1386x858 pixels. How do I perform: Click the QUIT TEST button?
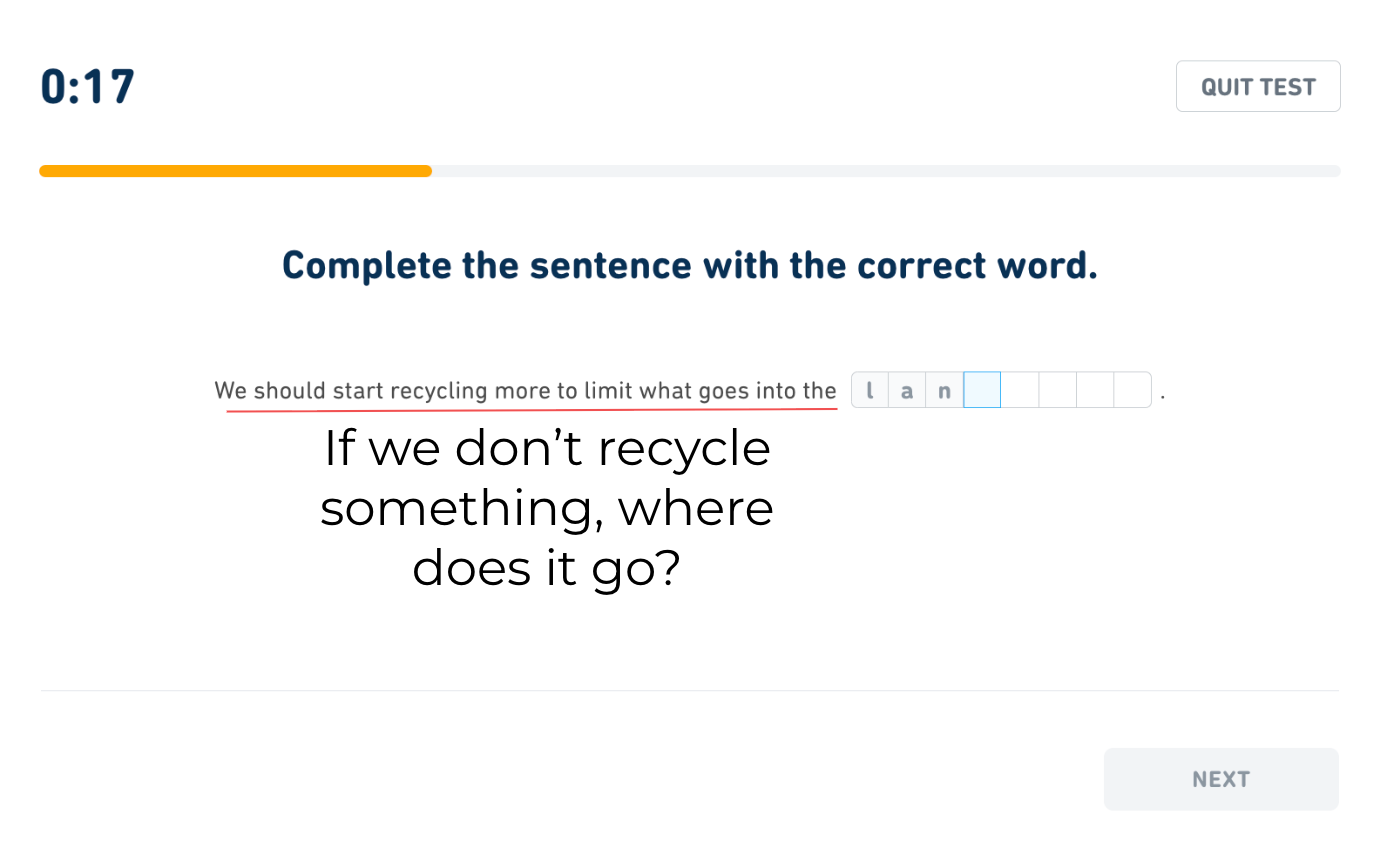coord(1257,87)
